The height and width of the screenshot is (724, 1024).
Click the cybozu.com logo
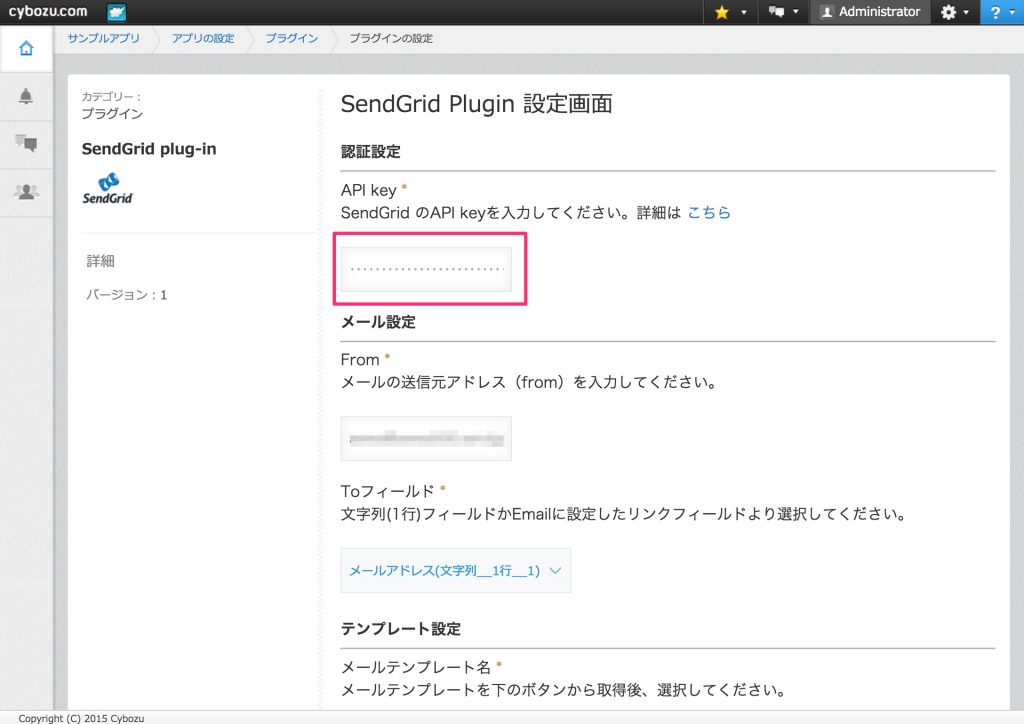[x=45, y=12]
